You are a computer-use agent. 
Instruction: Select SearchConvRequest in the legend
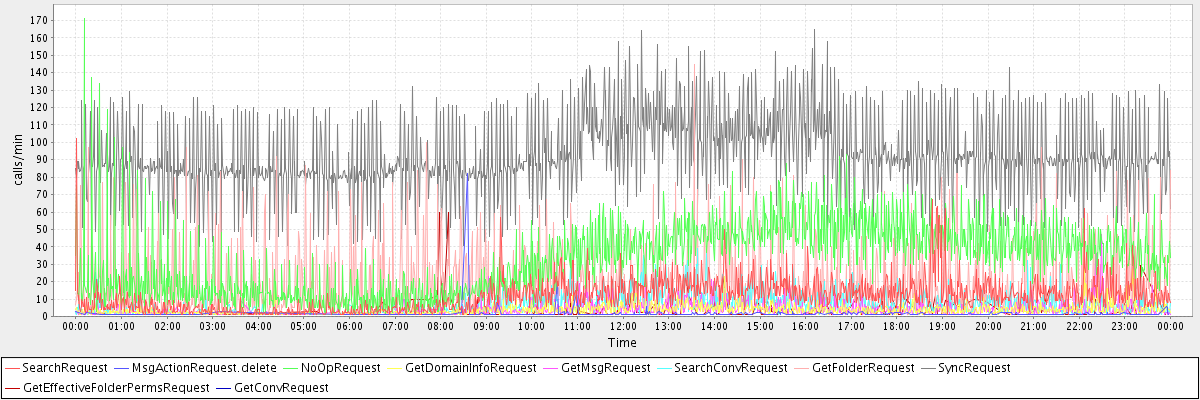tap(730, 368)
